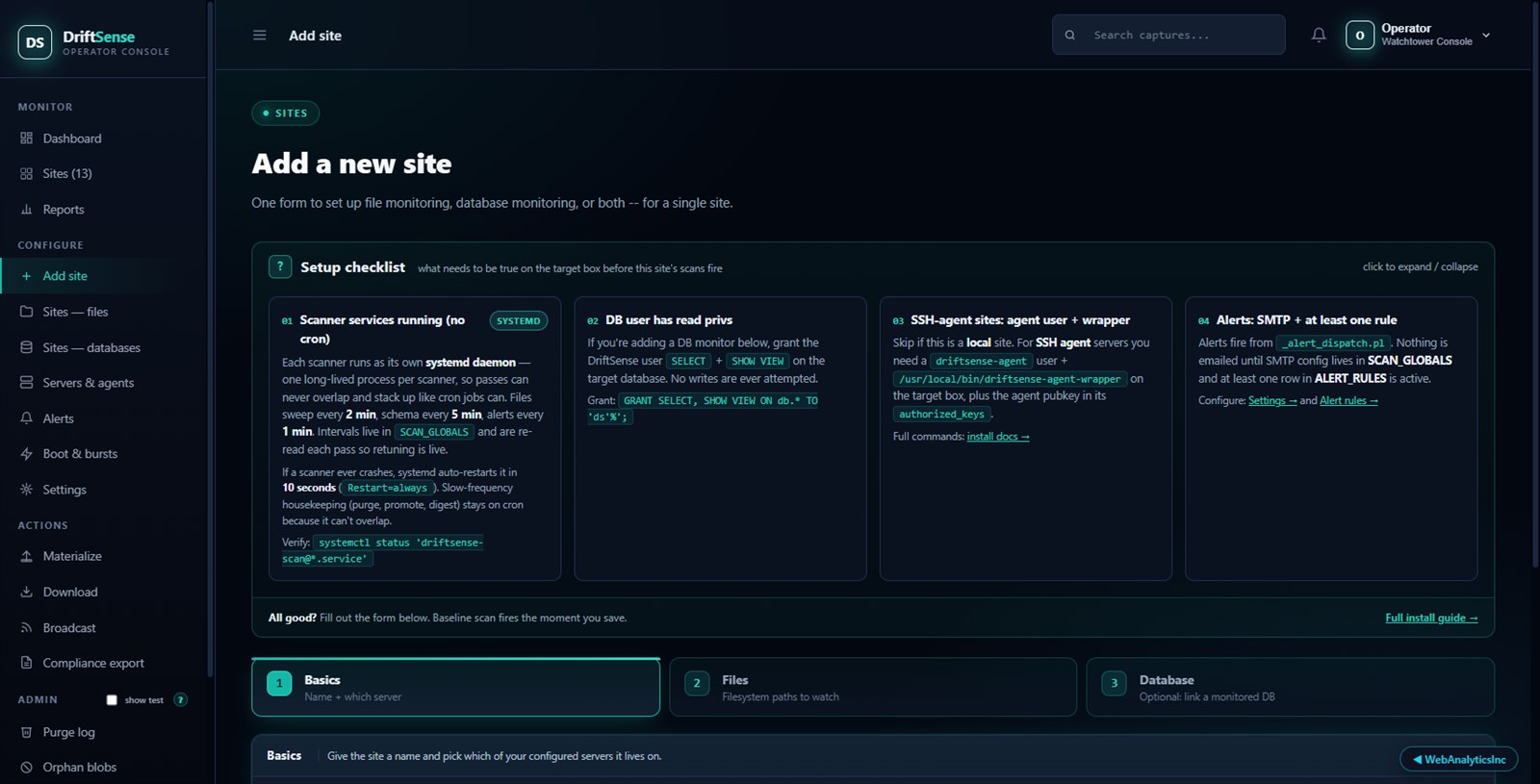
Task: Click the Reports bar chart icon
Action: tap(26, 210)
